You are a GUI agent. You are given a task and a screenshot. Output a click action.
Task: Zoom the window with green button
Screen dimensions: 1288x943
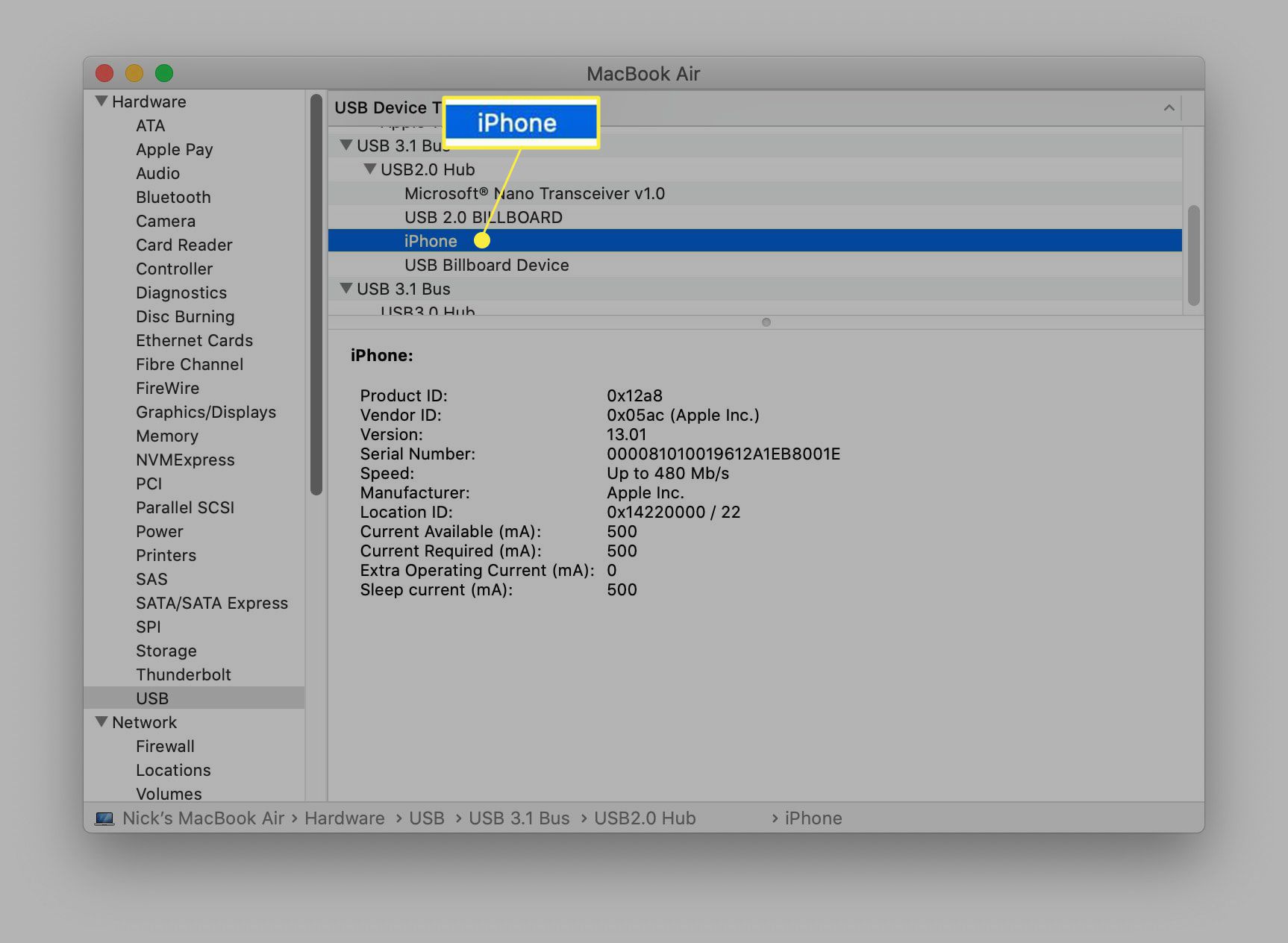coord(164,73)
